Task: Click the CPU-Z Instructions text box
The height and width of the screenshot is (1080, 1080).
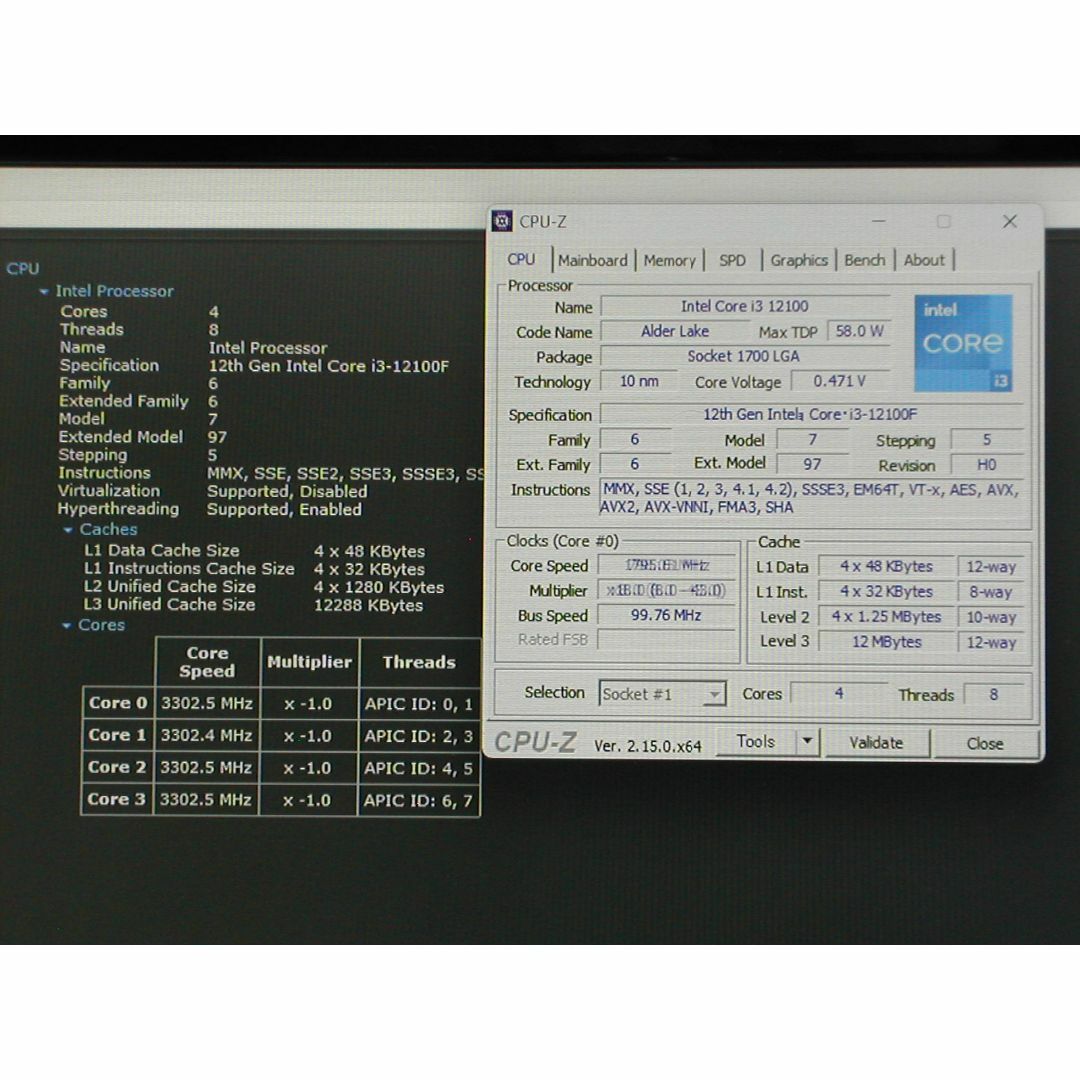Action: coord(811,499)
